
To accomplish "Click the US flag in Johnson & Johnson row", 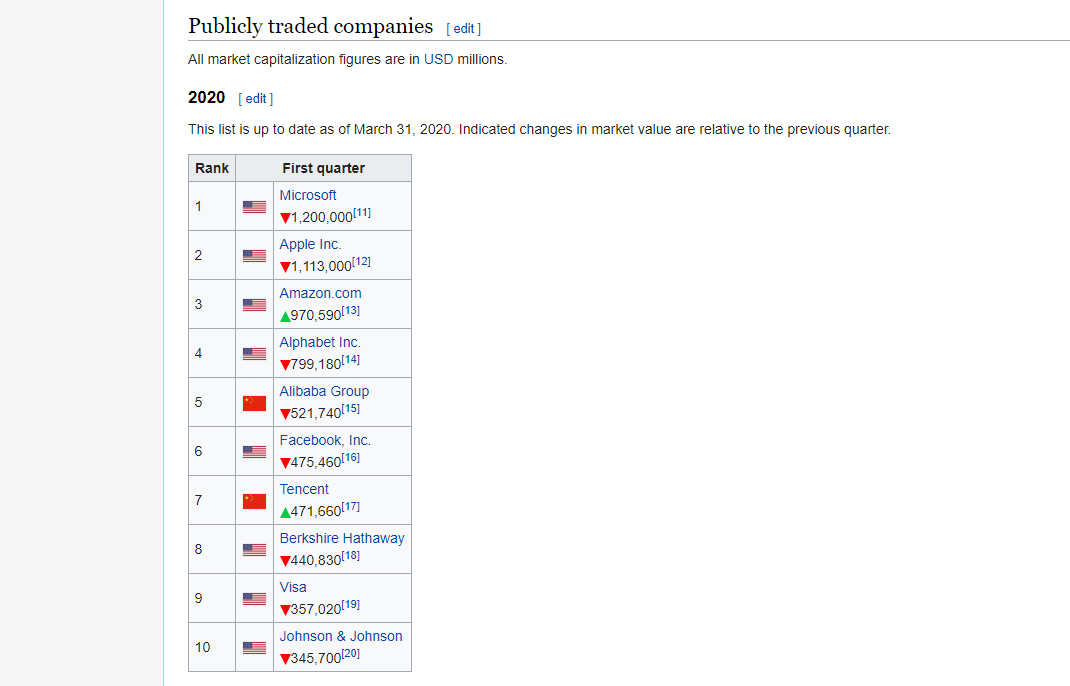I will pos(255,648).
